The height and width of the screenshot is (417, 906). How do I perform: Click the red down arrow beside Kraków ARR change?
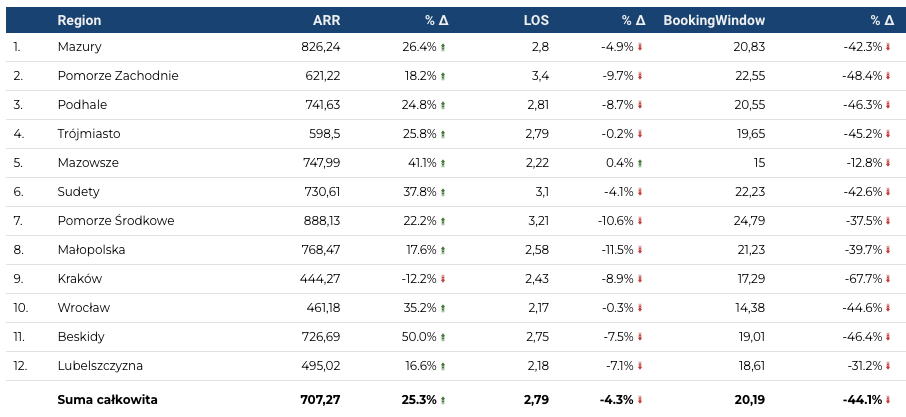[443, 279]
